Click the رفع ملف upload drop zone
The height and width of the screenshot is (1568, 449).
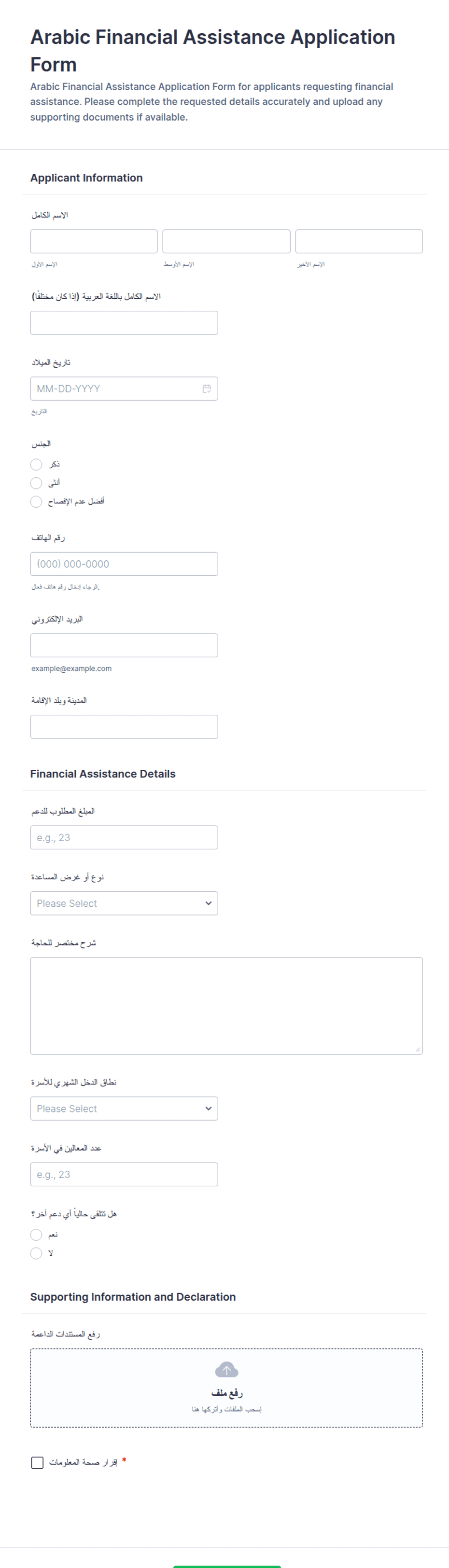click(226, 1388)
